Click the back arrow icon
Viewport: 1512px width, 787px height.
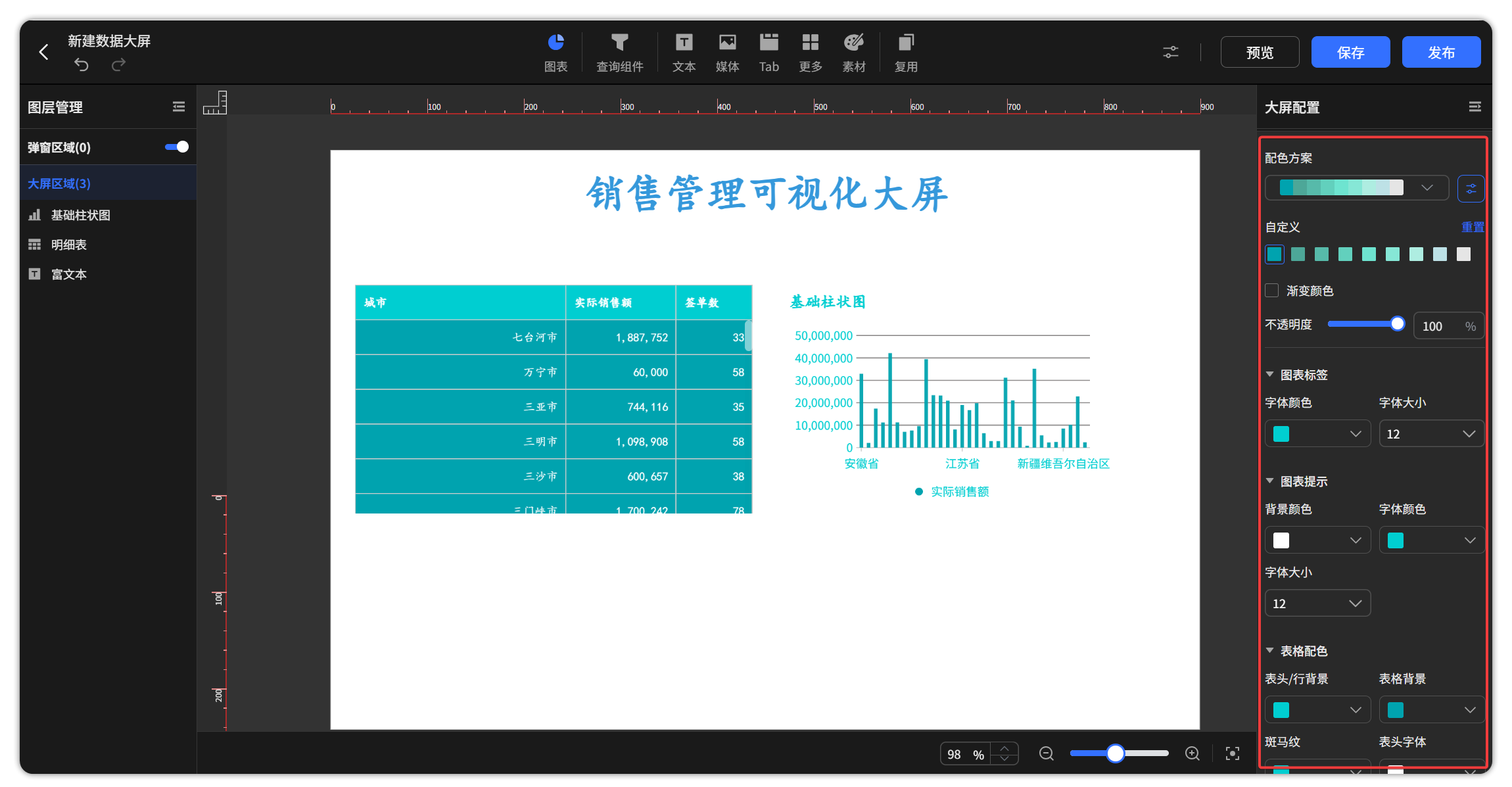(44, 52)
